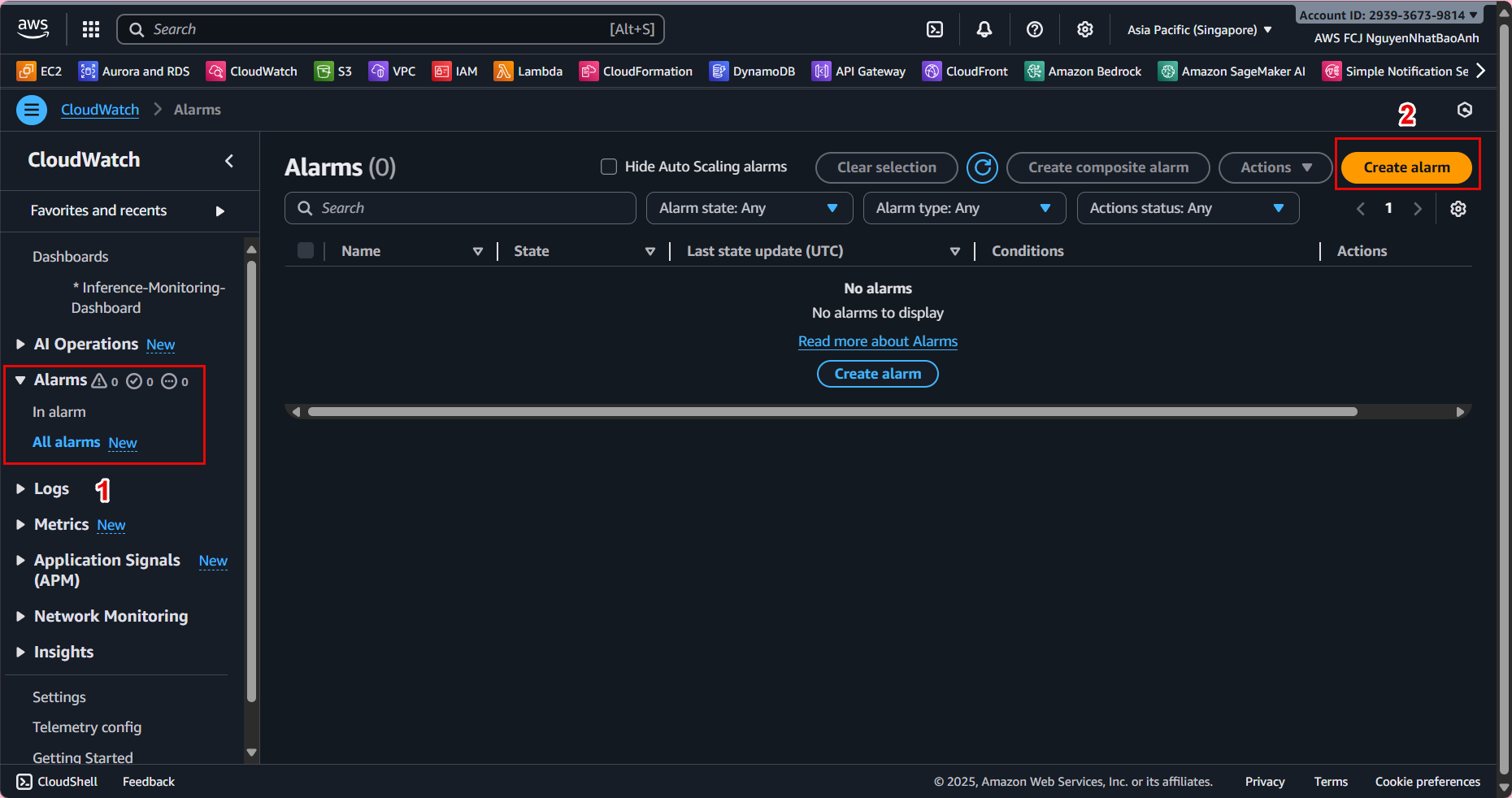Open the notifications bell
The image size is (1512, 798).
tap(984, 29)
